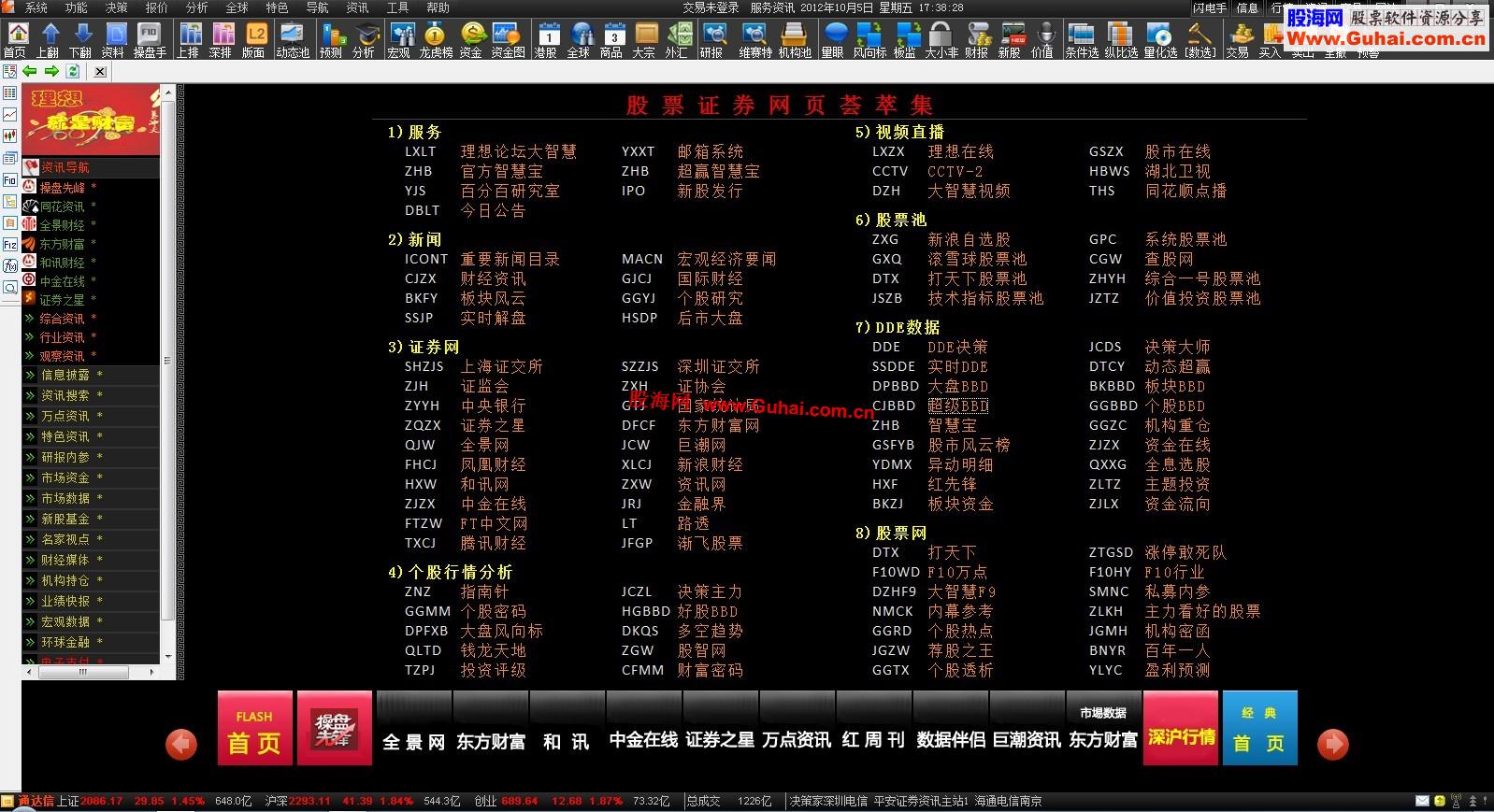Open the 龙虎榜 medal icon

pos(436,39)
